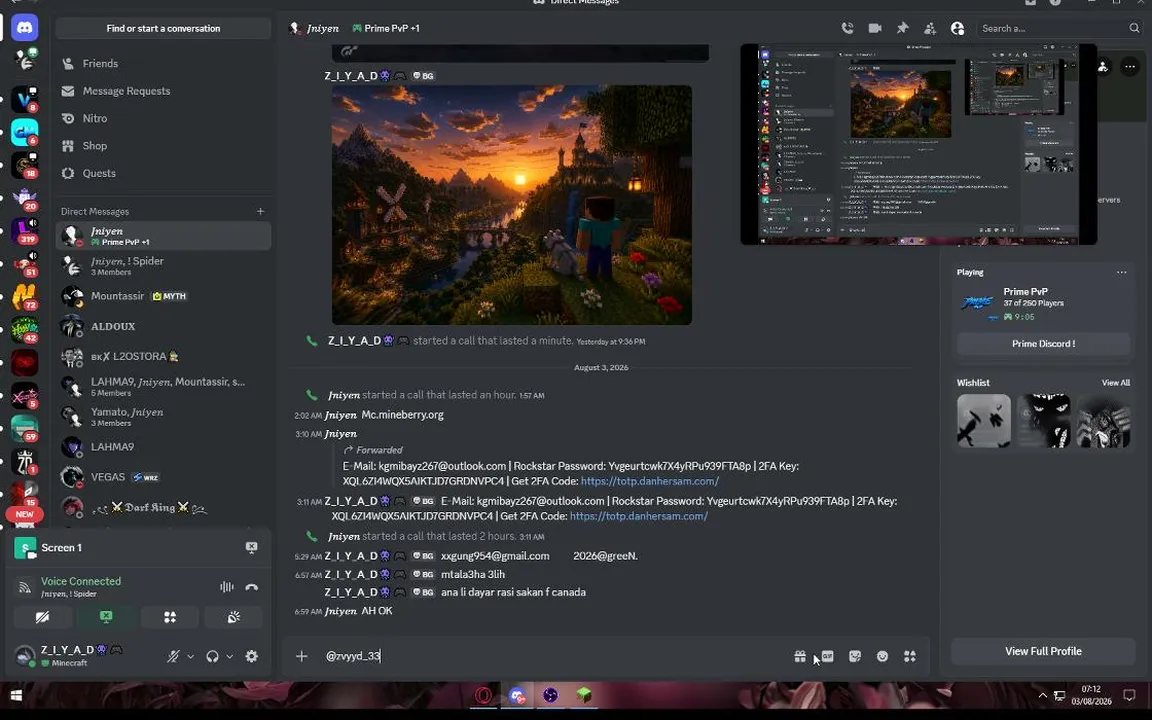The width and height of the screenshot is (1152, 720).
Task: Open voice noise suppression icon
Action: coord(226,586)
